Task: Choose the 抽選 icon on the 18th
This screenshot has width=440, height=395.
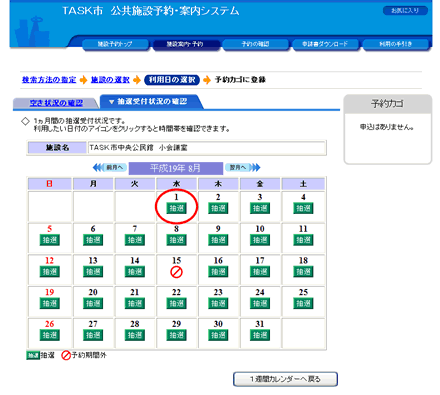Action: 303,272
